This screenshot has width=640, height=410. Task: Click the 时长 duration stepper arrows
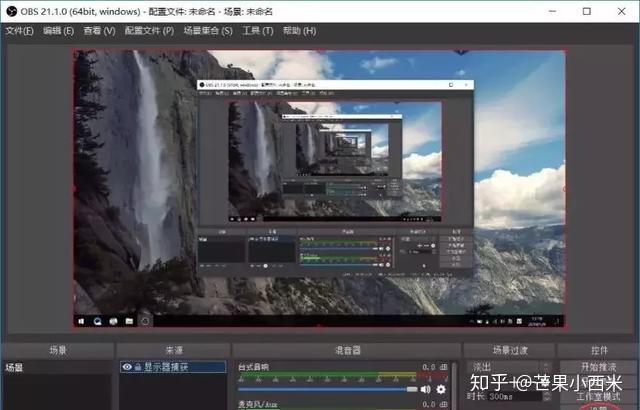coord(547,396)
